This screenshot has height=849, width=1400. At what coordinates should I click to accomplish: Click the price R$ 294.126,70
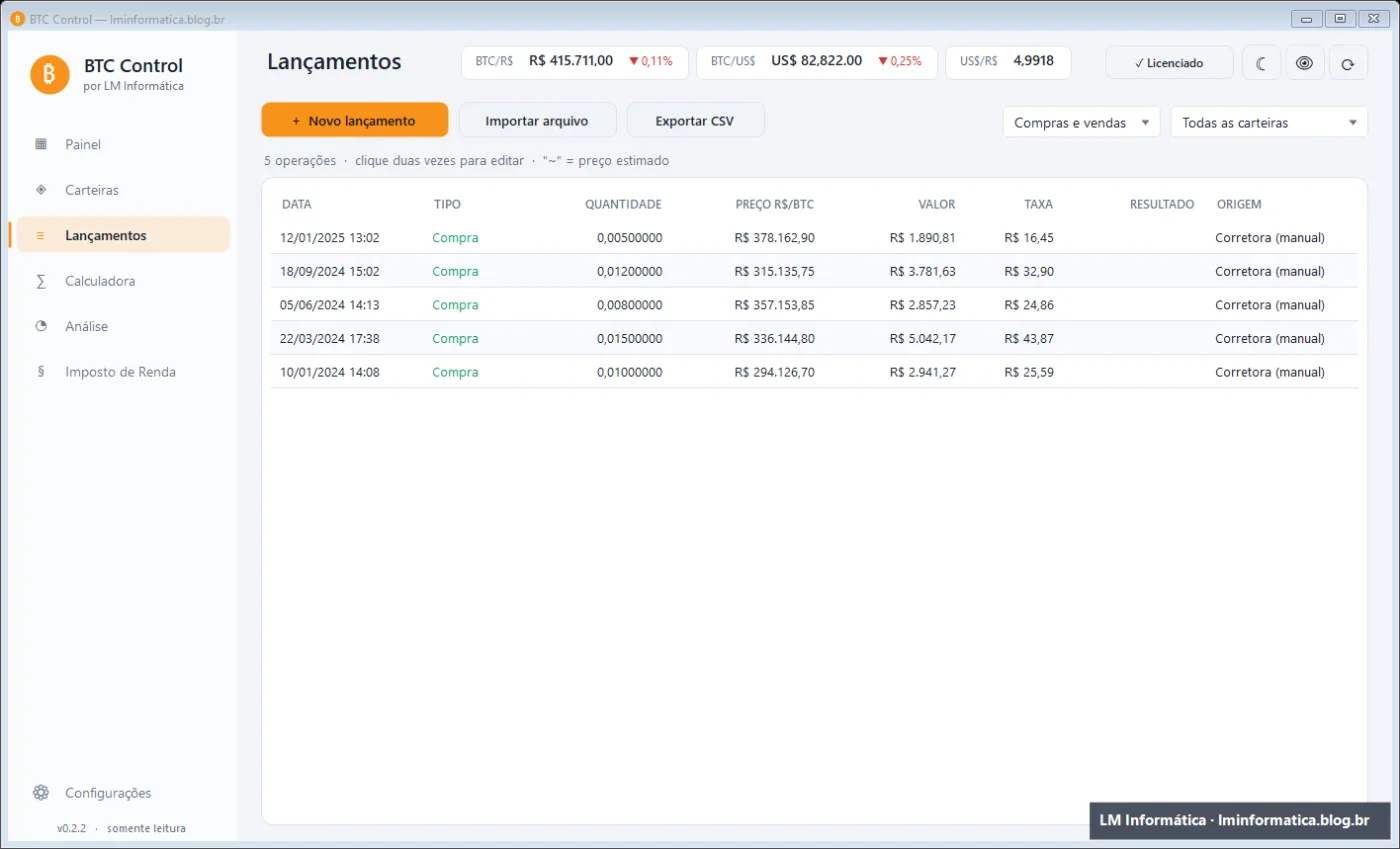[774, 372]
